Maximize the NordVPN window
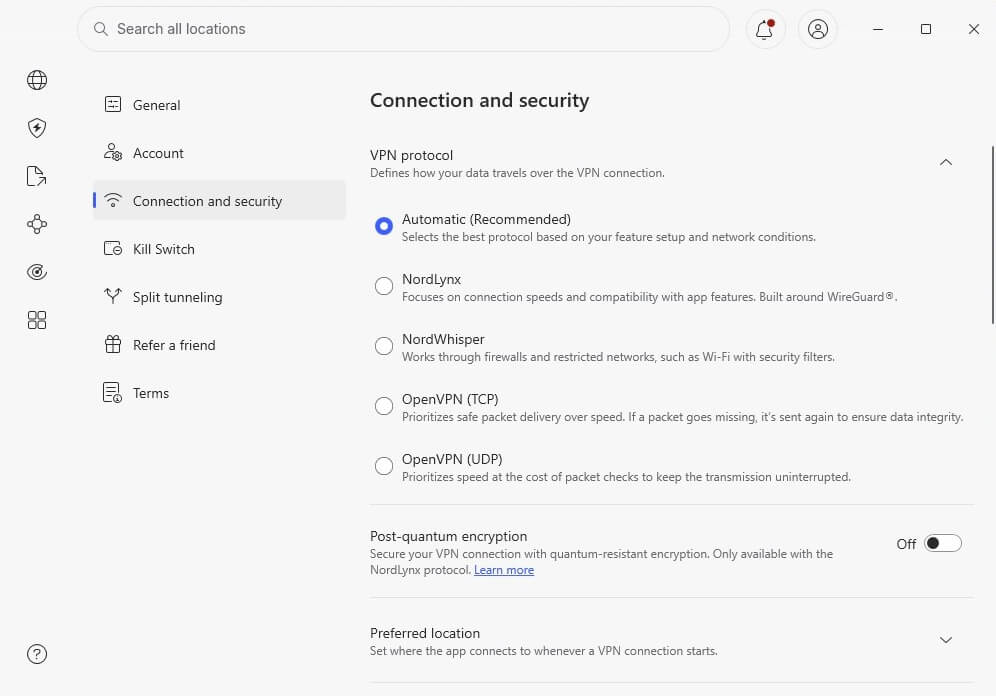Screen dimensions: 996x696 tap(925, 29)
